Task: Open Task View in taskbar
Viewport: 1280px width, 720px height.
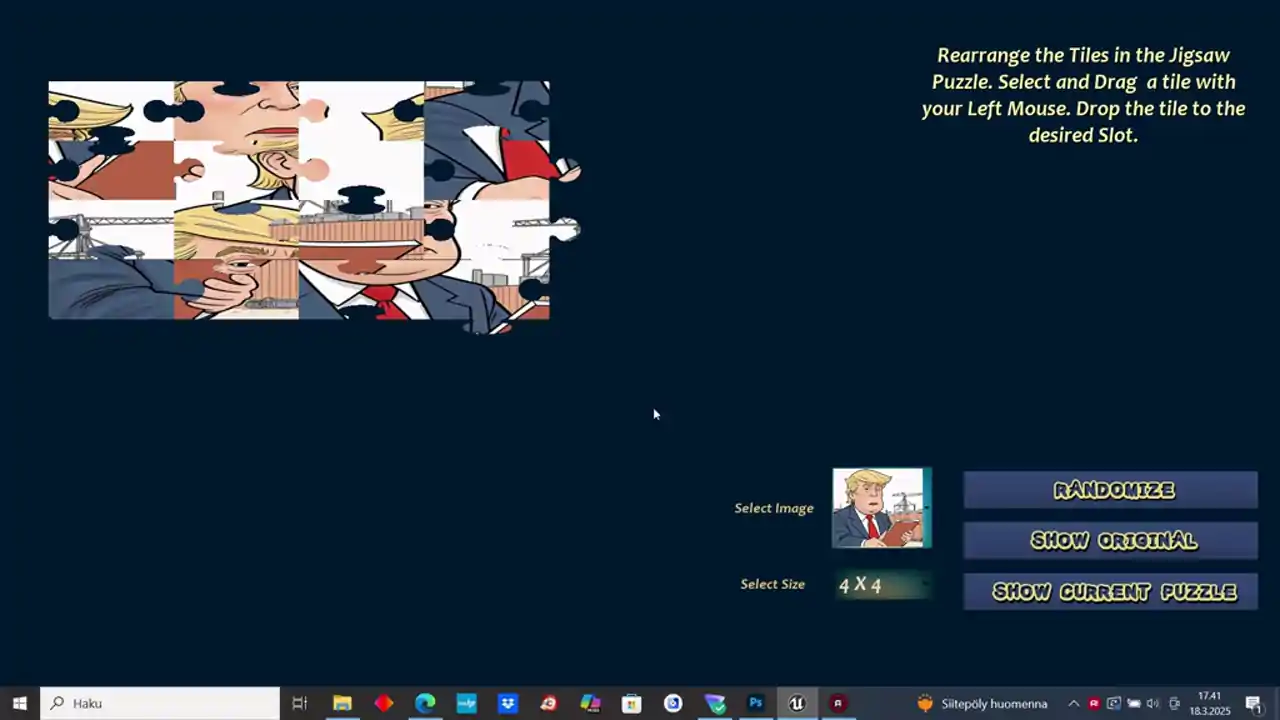Action: (x=299, y=703)
